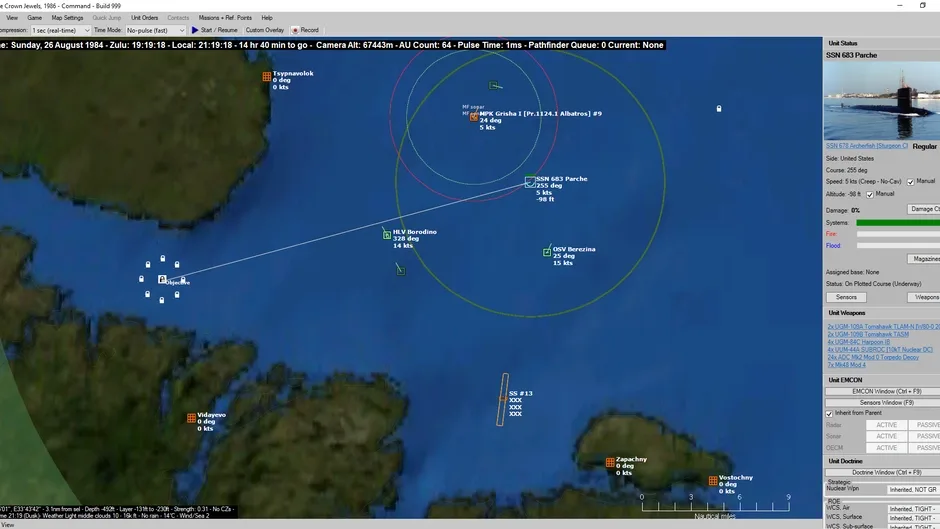Viewport: 940px width, 529px height.
Task: Set OECM EMCON to PASSIVE
Action: (924, 448)
